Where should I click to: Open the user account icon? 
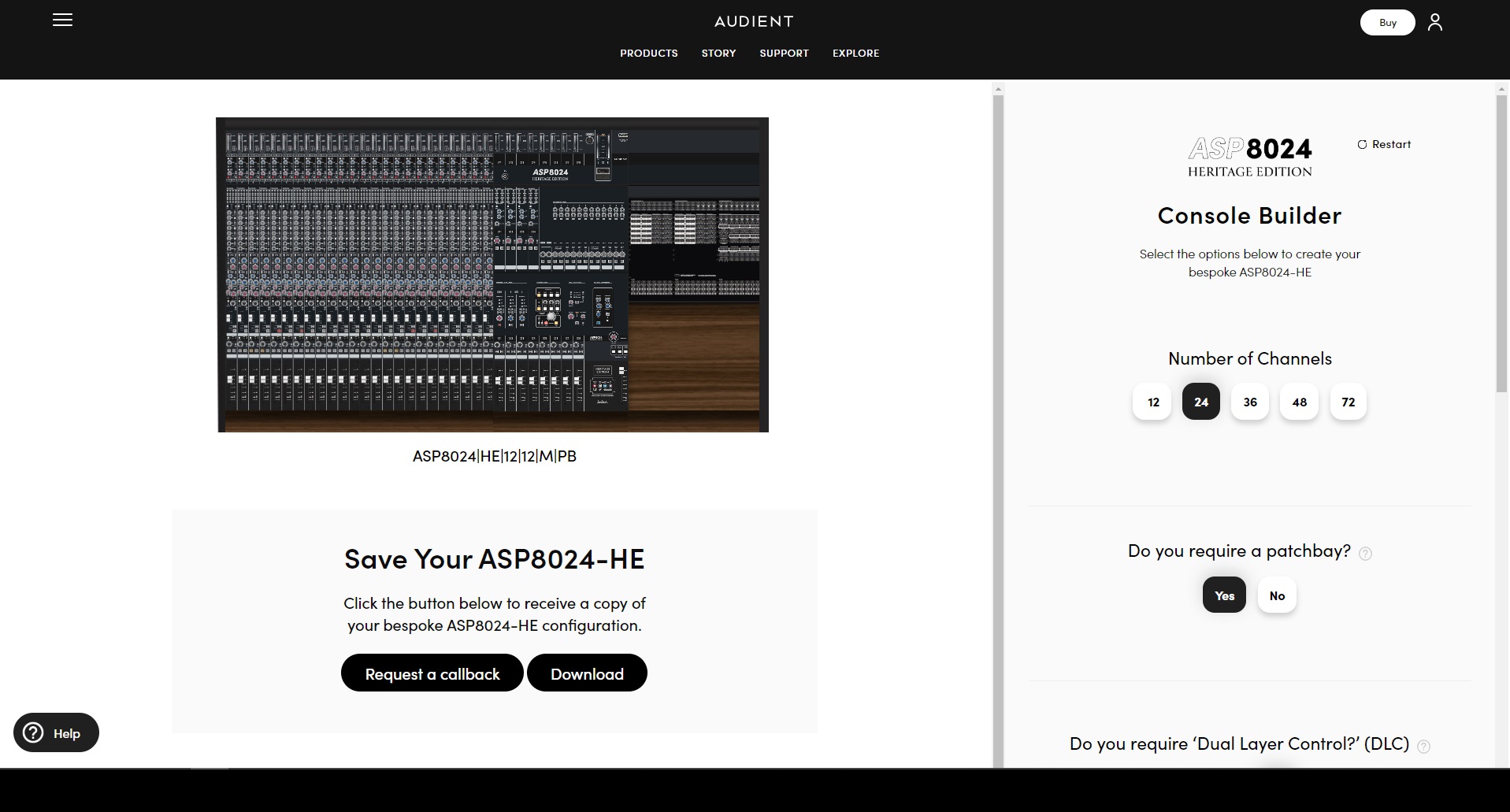(x=1434, y=22)
